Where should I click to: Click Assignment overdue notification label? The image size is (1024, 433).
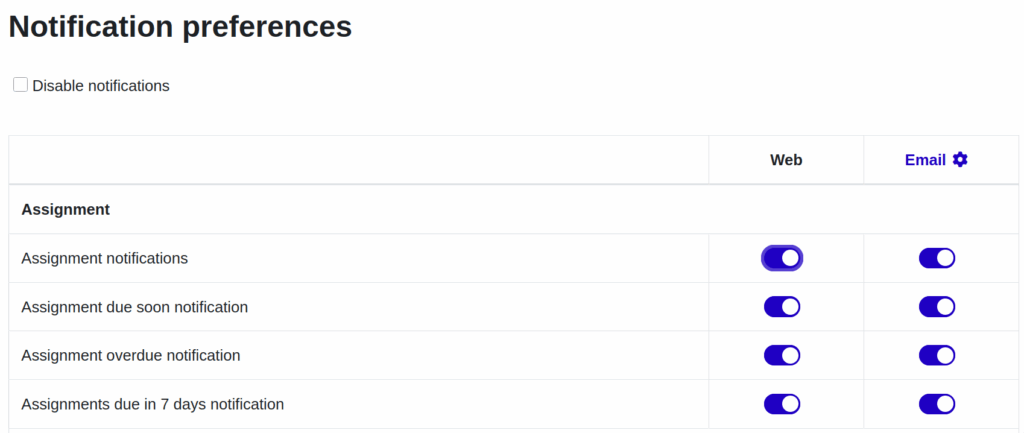point(130,355)
